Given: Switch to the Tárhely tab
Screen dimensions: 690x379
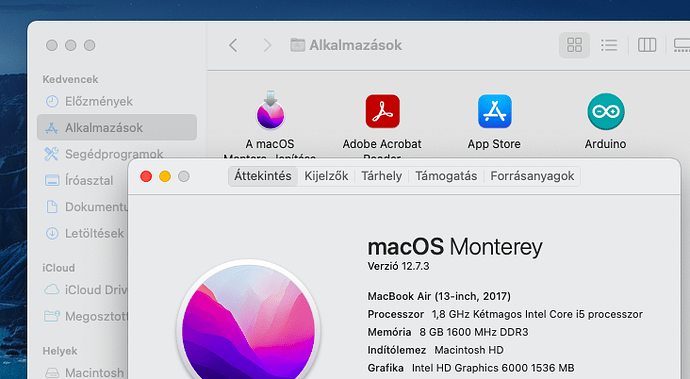Looking at the screenshot, I should coord(382,176).
